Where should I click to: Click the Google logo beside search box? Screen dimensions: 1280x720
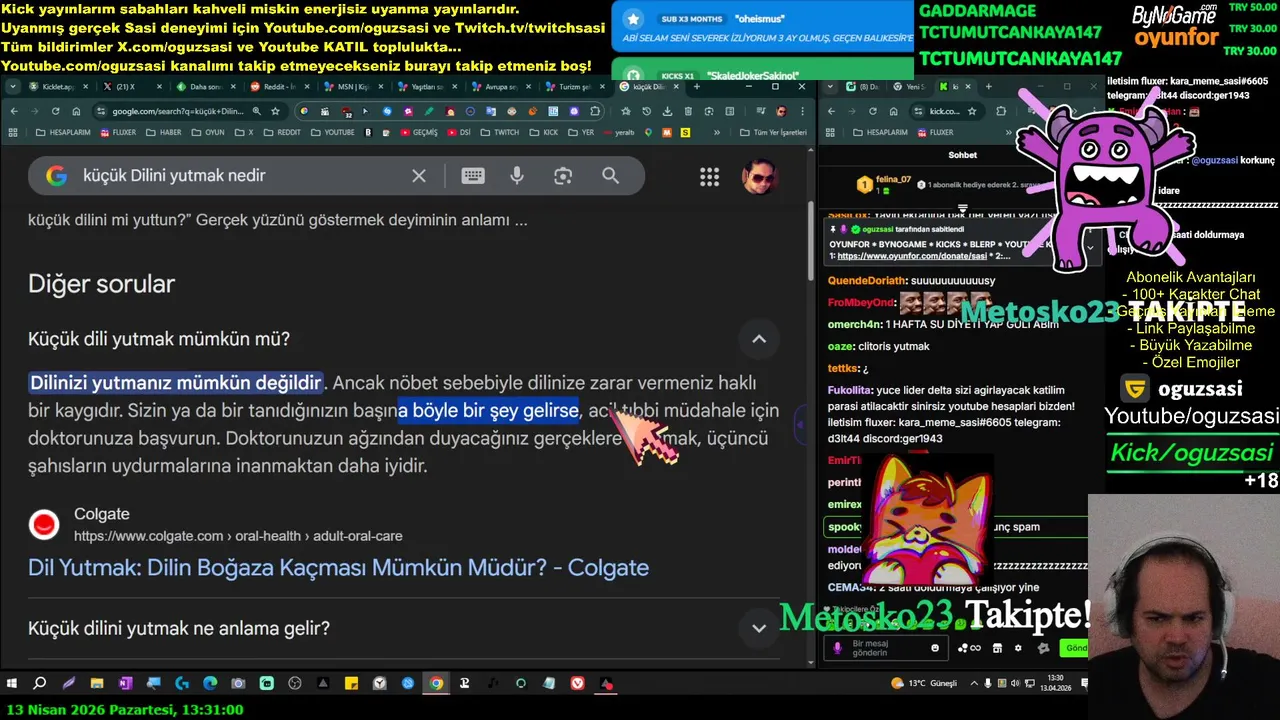pyautogui.click(x=57, y=176)
